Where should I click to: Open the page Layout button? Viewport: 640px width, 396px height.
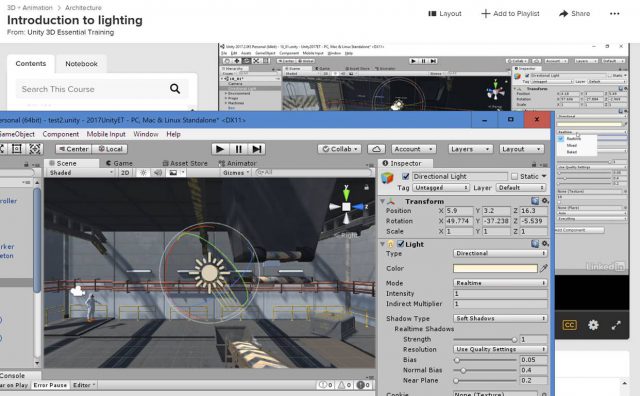pos(444,13)
